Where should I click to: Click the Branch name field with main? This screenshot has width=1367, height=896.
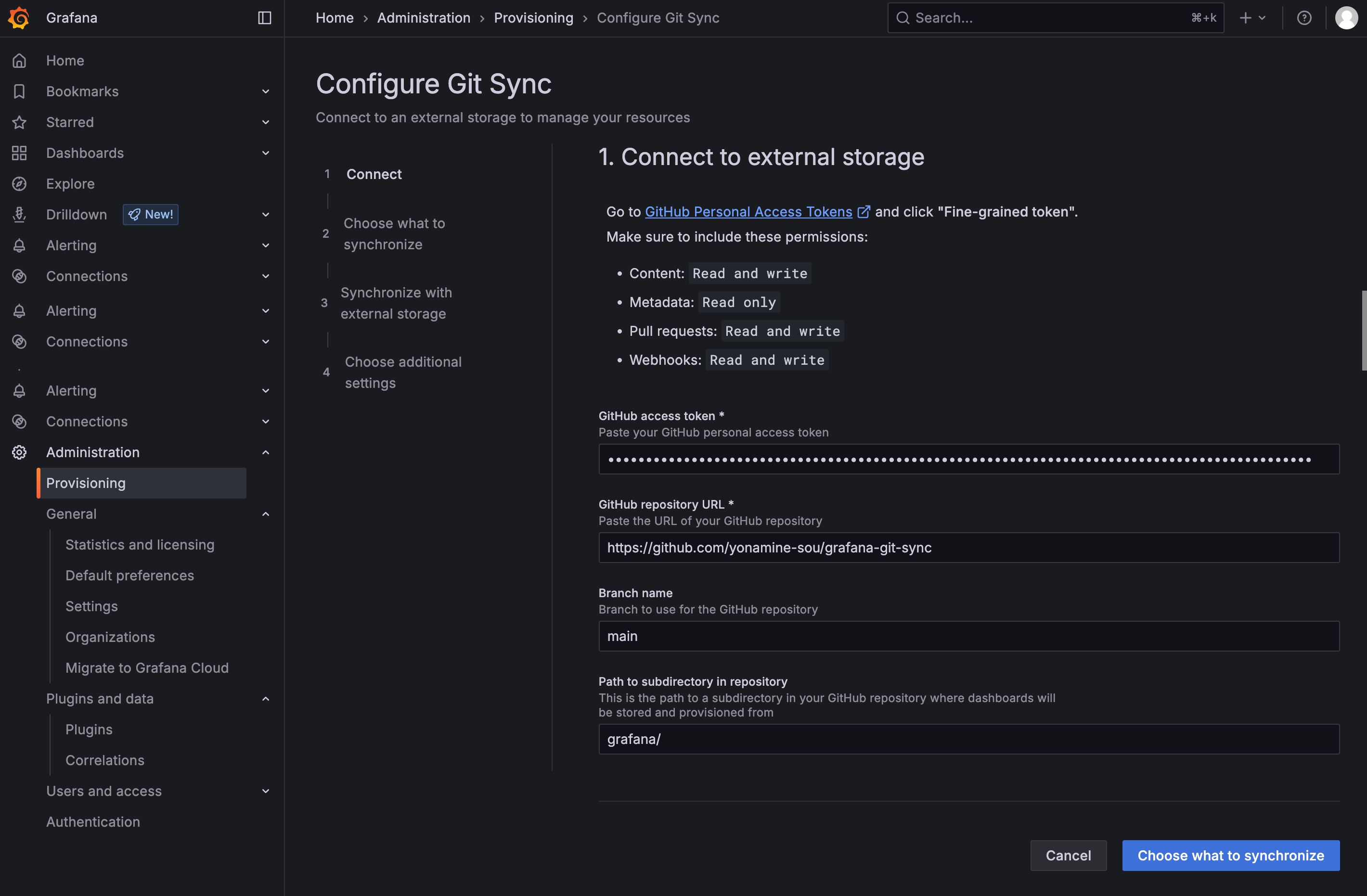[x=968, y=636]
